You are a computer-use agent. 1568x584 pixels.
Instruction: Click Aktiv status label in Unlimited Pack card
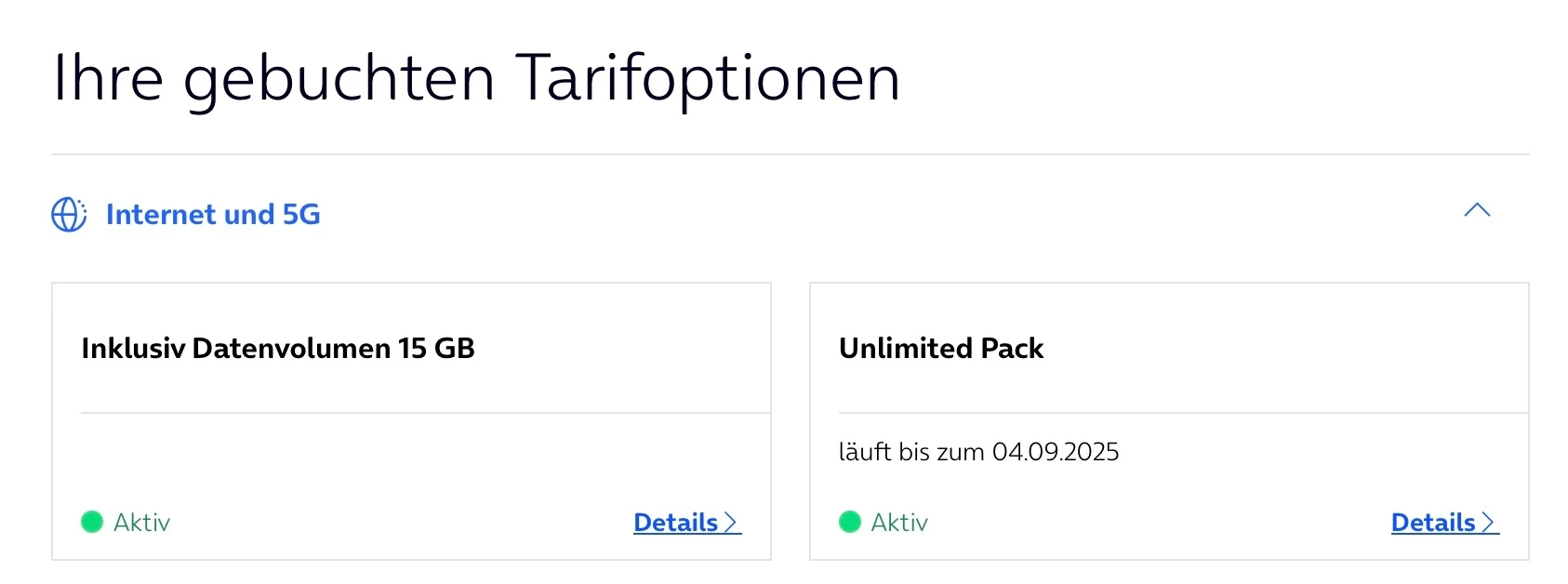click(x=899, y=523)
